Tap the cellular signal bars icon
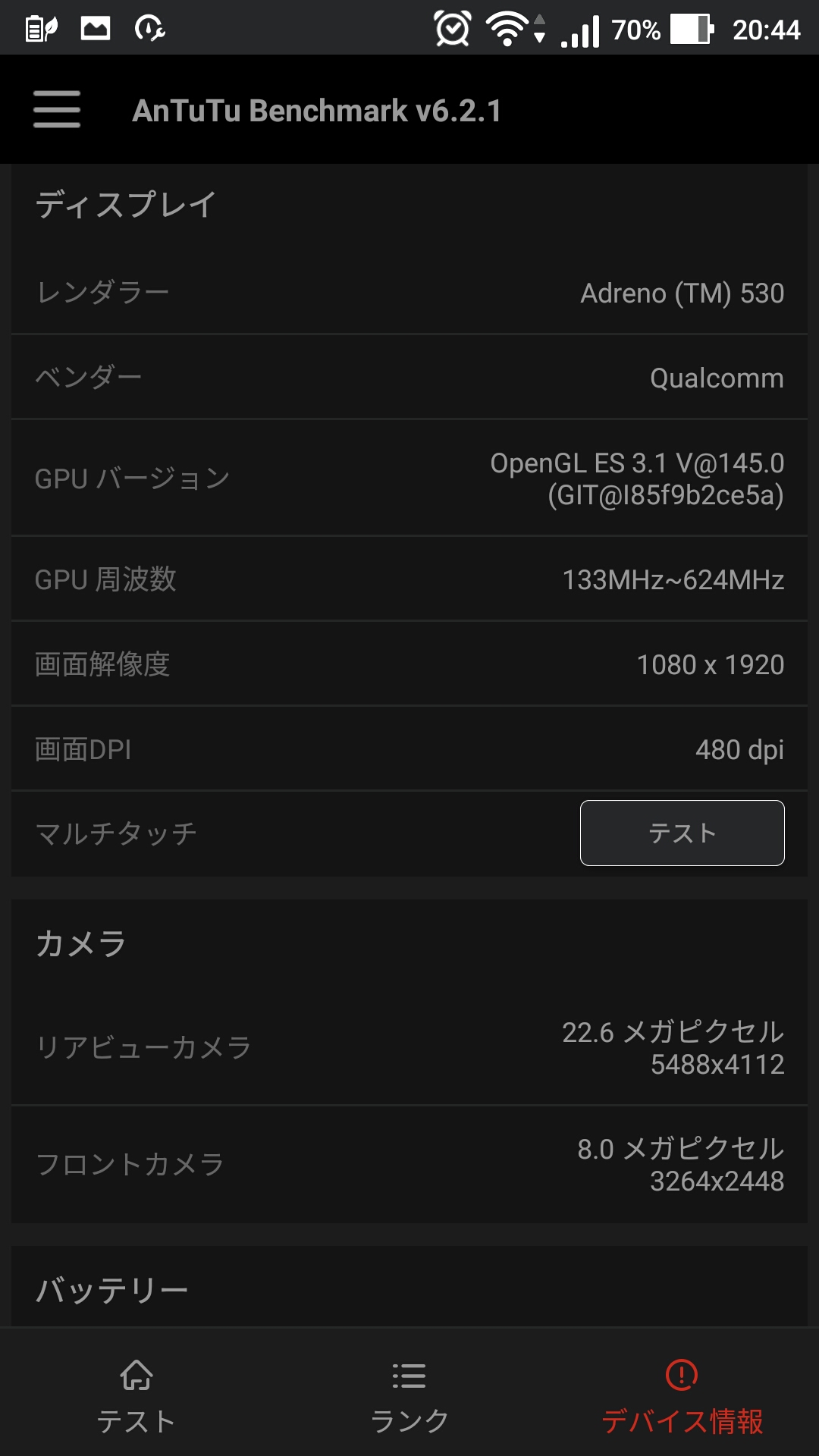The height and width of the screenshot is (1456, 819). pos(580,31)
